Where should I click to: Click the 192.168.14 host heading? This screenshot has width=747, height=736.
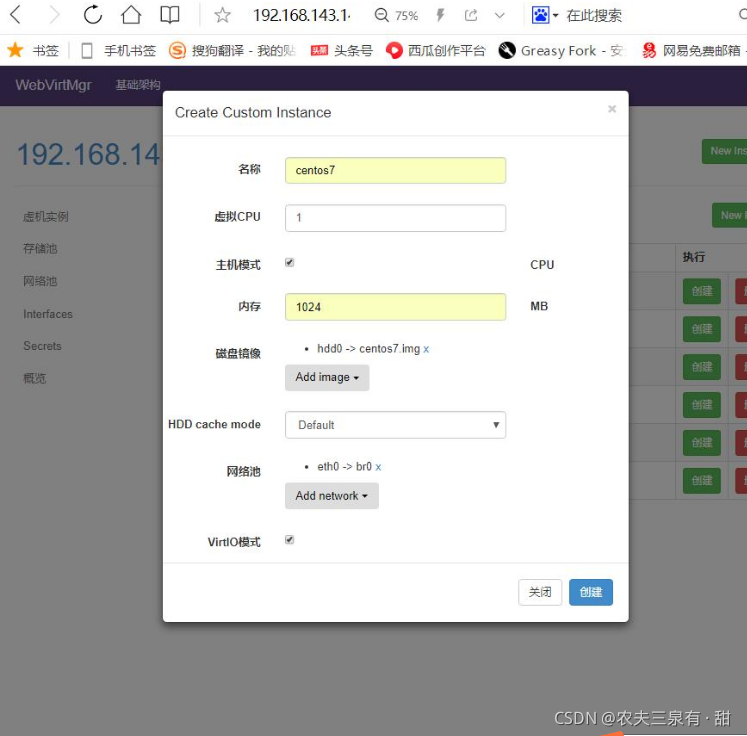[x=89, y=154]
